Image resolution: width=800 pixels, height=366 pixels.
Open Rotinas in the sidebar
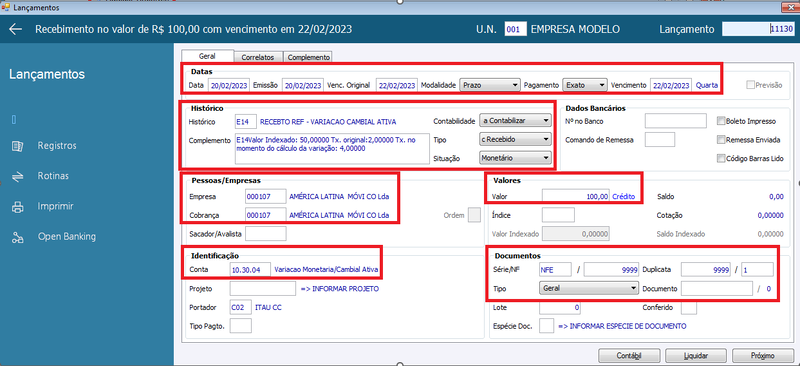coord(53,176)
